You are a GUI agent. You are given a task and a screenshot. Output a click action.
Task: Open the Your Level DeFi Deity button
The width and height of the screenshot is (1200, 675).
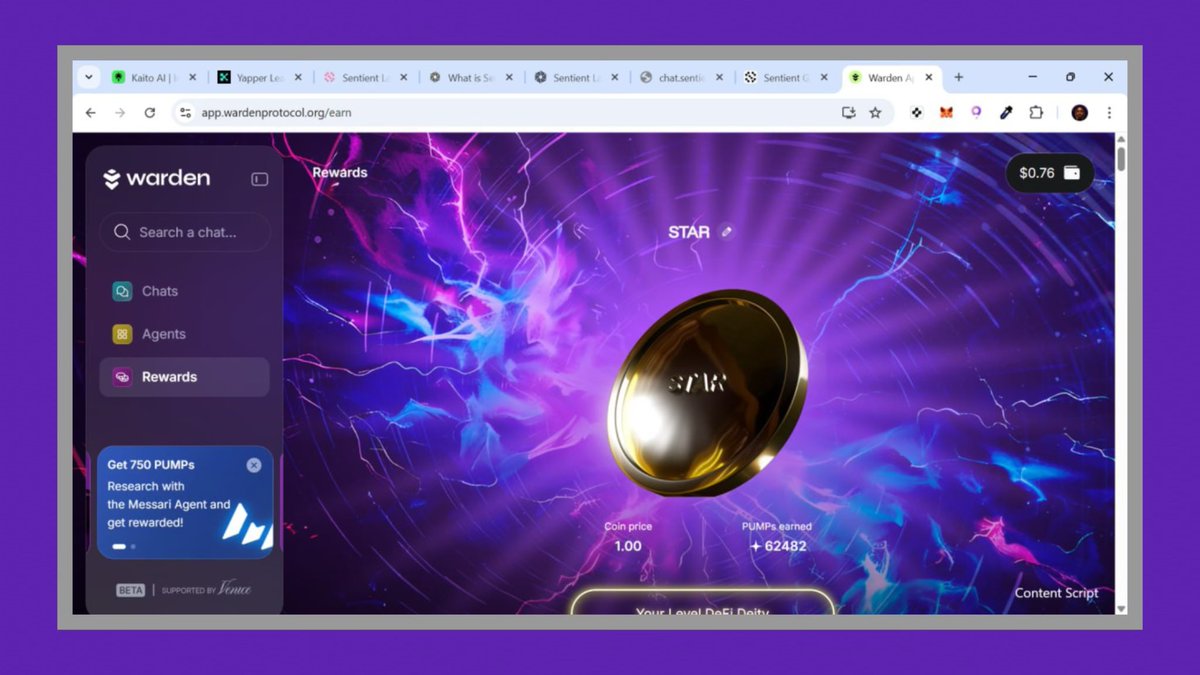click(x=703, y=602)
